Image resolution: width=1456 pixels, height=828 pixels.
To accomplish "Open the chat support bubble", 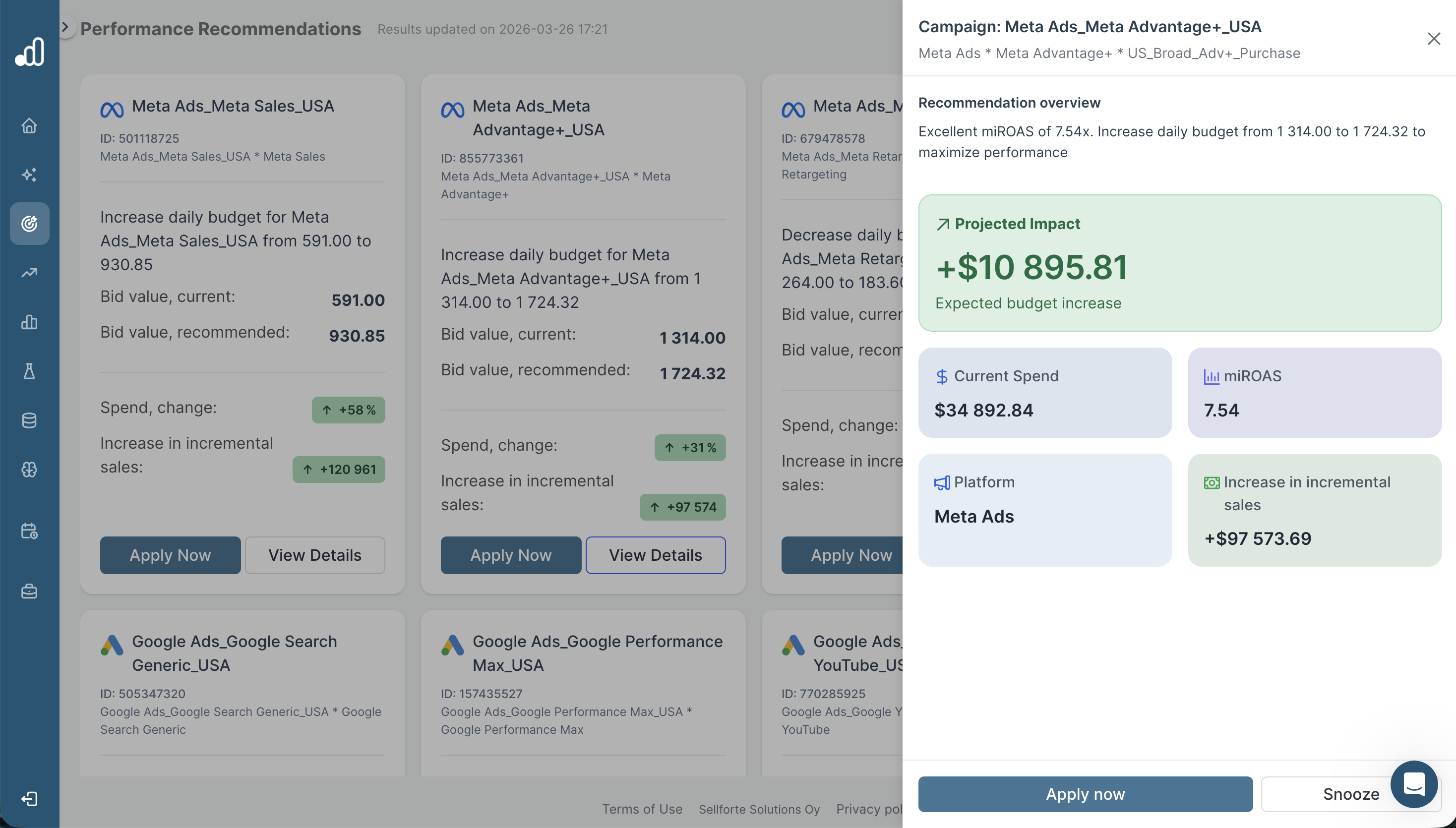I will pyautogui.click(x=1414, y=784).
